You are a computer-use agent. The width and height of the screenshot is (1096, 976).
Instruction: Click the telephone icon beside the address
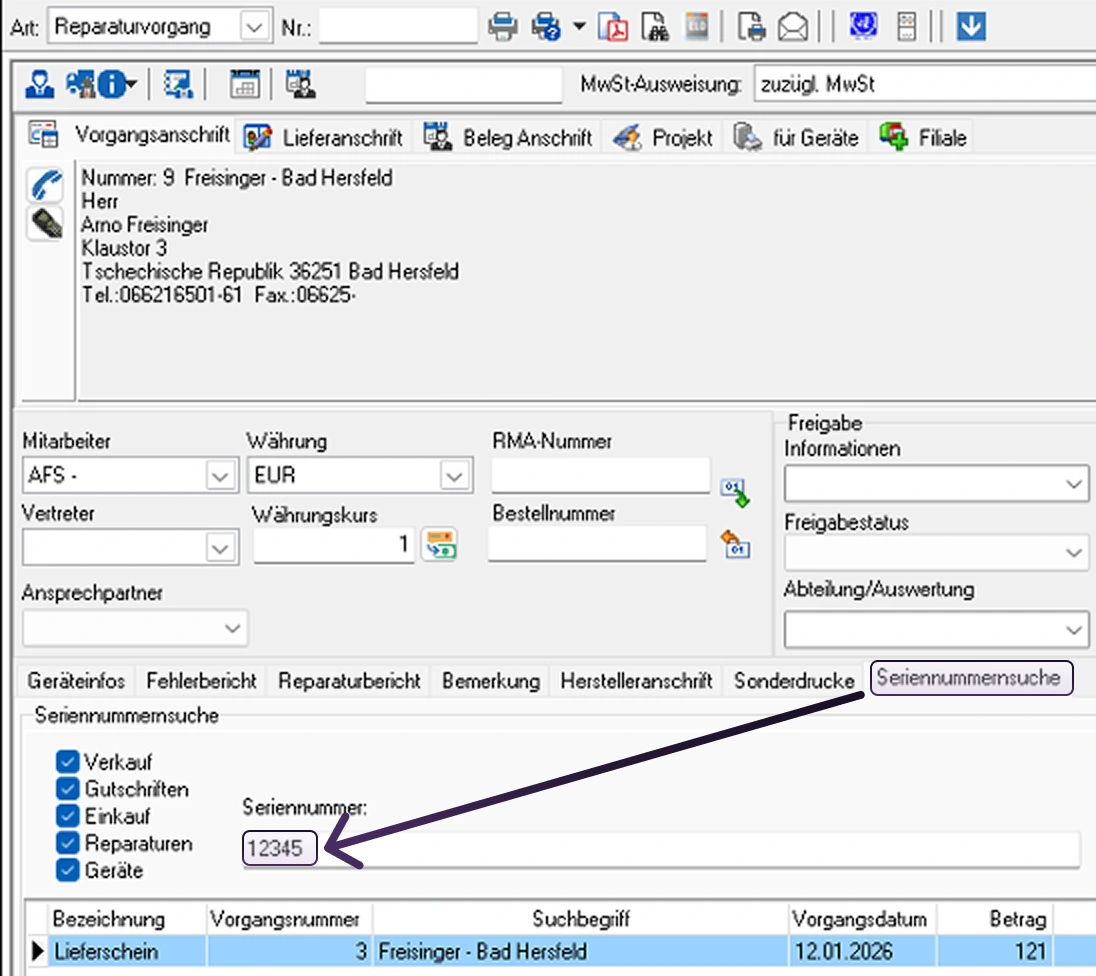tap(45, 186)
